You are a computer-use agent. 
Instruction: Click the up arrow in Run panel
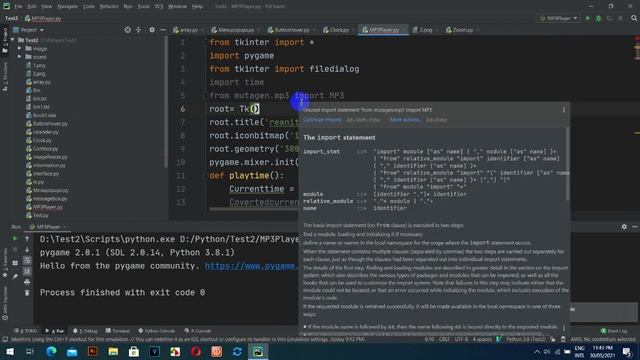tap(27, 238)
